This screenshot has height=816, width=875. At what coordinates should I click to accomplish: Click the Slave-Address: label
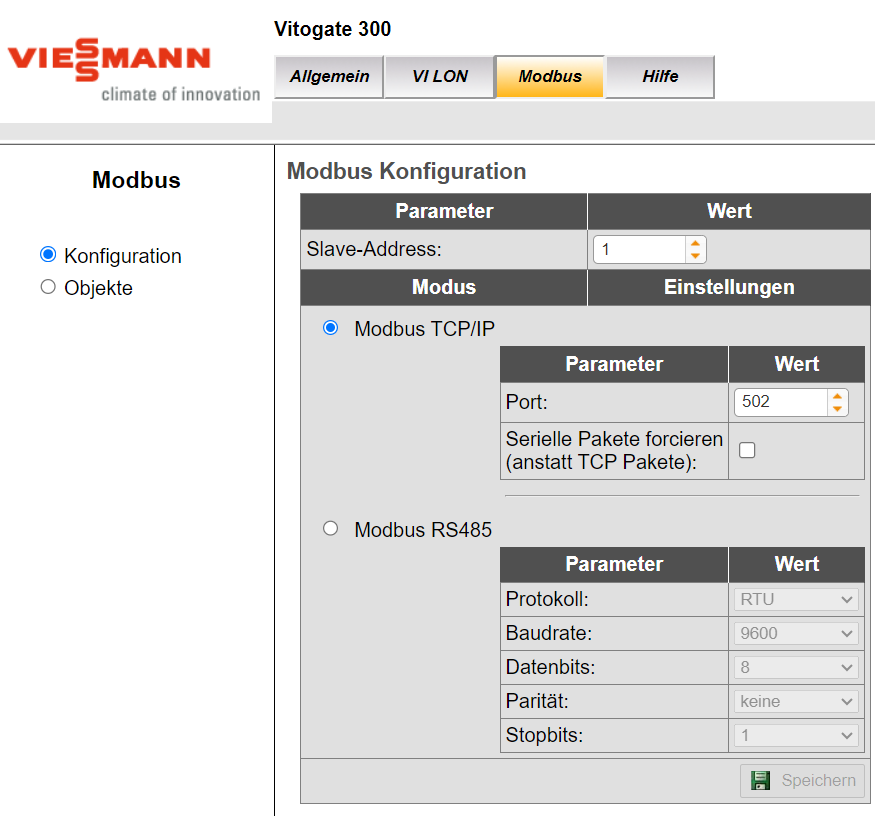[x=374, y=249]
